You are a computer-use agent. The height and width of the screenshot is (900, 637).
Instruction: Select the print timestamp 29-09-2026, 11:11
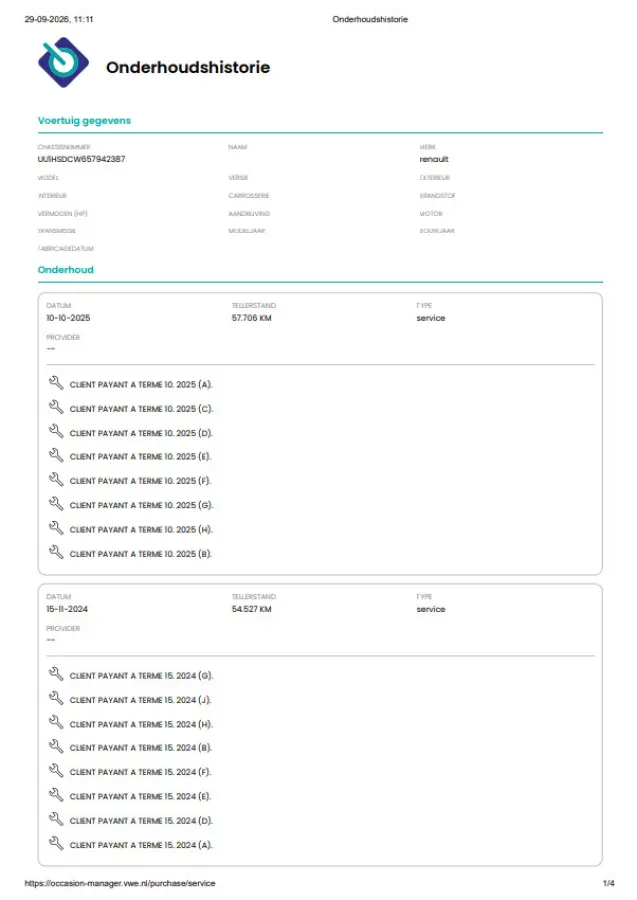click(x=59, y=19)
